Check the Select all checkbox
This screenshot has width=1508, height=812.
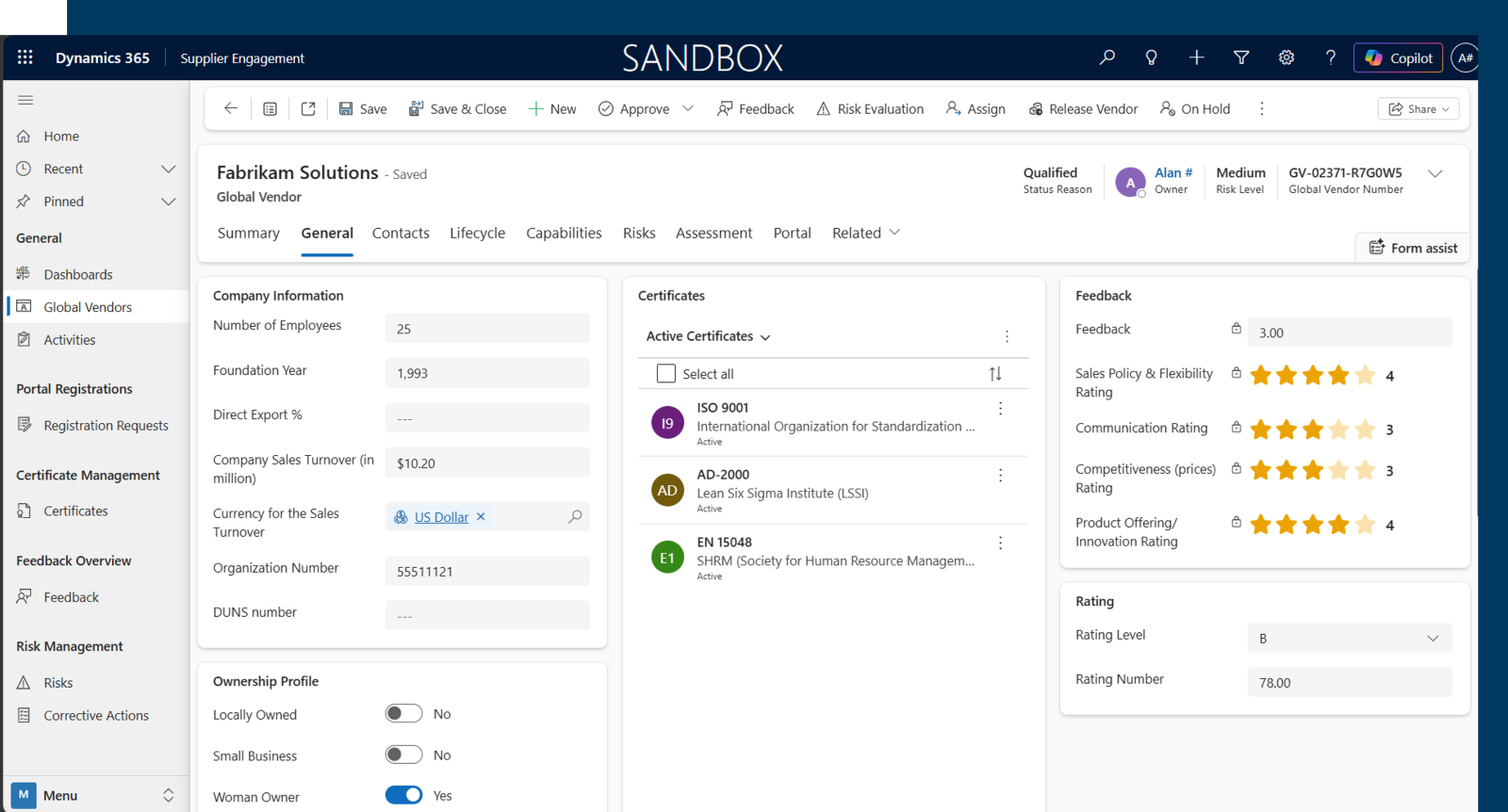[666, 373]
